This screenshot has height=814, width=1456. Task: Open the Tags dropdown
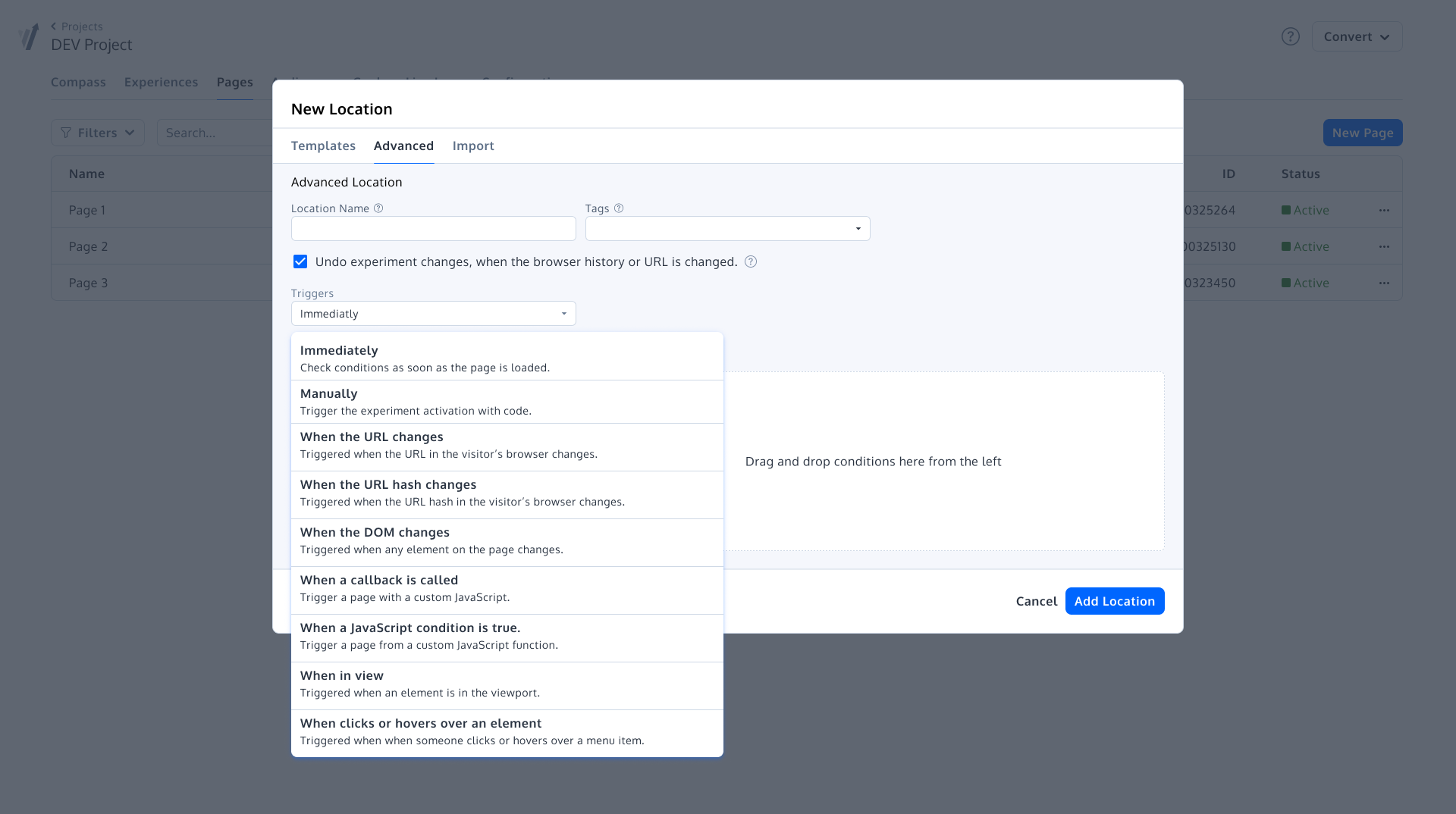[727, 228]
